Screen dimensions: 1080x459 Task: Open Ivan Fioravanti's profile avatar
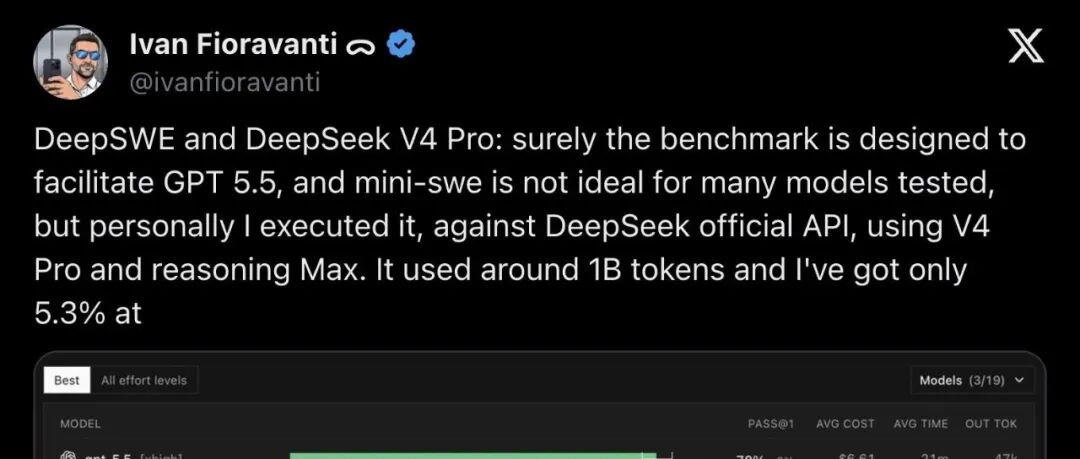point(70,63)
